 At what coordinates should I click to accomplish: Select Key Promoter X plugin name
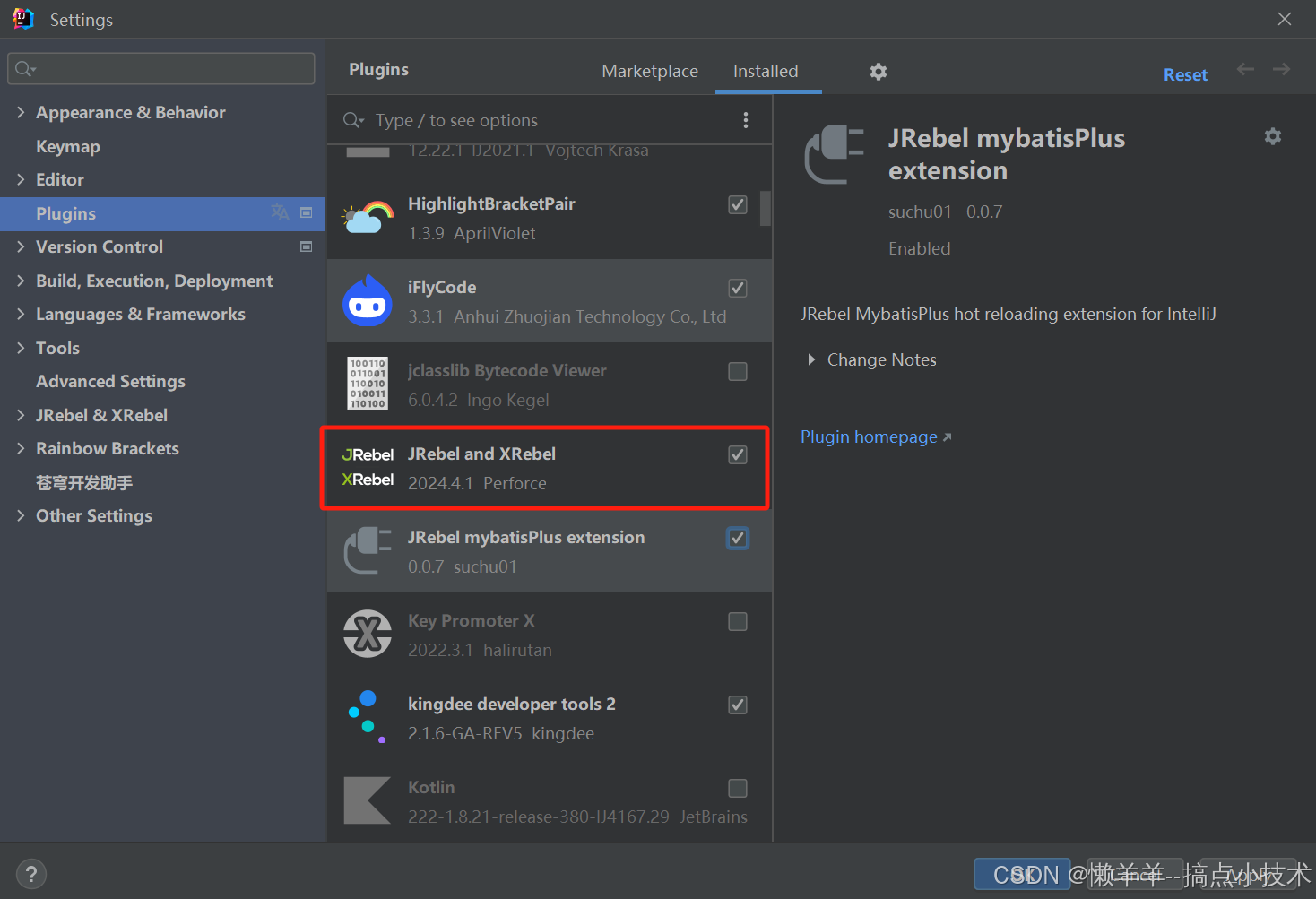click(x=472, y=620)
